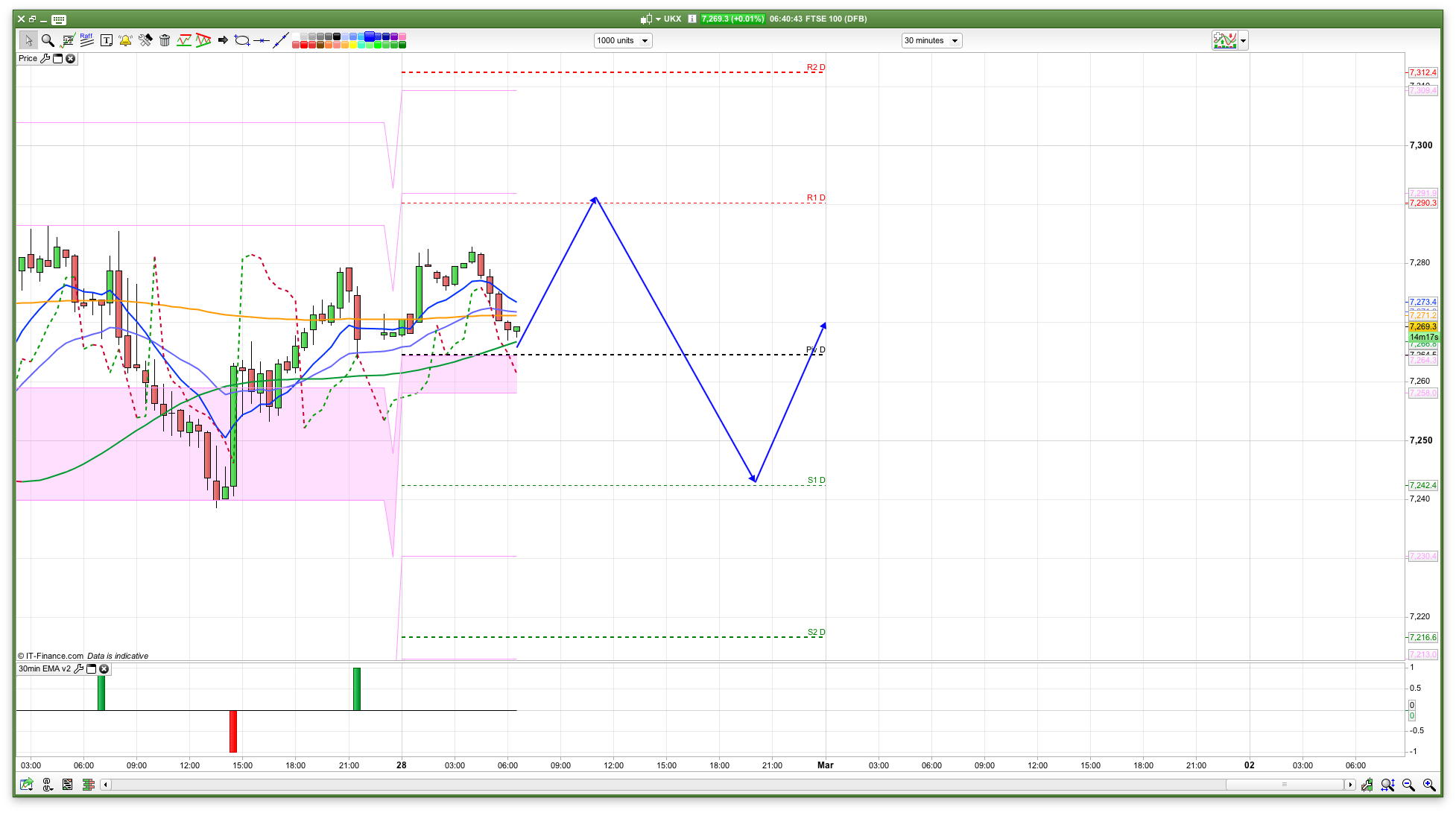
Task: Zoom out using minus magnifier icon
Action: (1408, 785)
